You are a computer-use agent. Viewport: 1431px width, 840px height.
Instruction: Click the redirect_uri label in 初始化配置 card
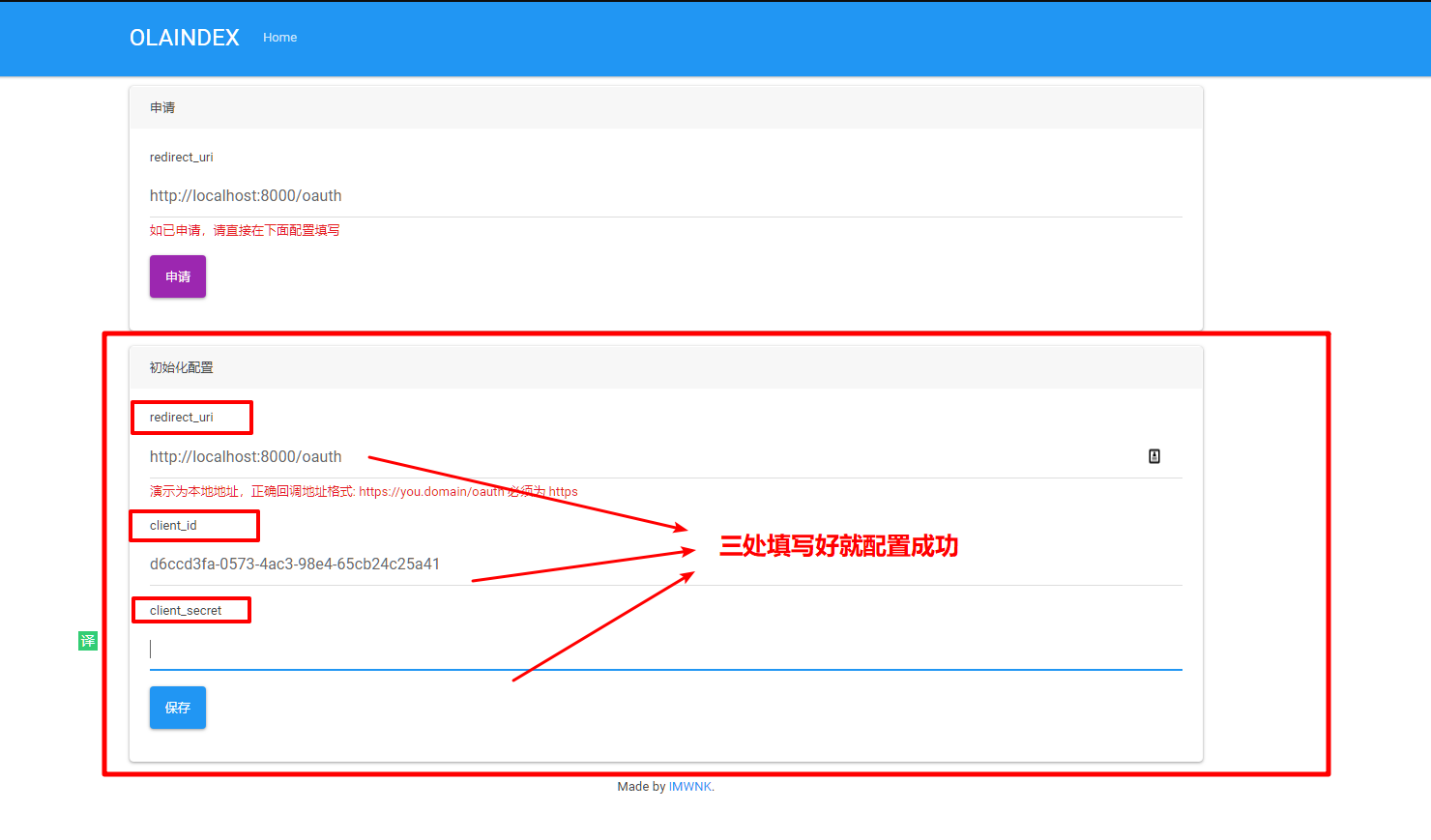point(182,418)
